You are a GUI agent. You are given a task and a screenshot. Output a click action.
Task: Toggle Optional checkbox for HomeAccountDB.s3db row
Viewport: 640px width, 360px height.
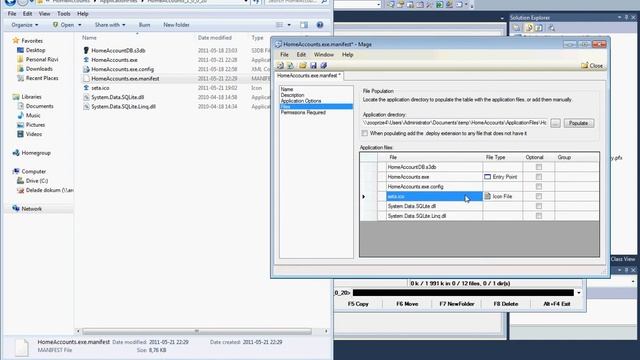click(x=539, y=167)
